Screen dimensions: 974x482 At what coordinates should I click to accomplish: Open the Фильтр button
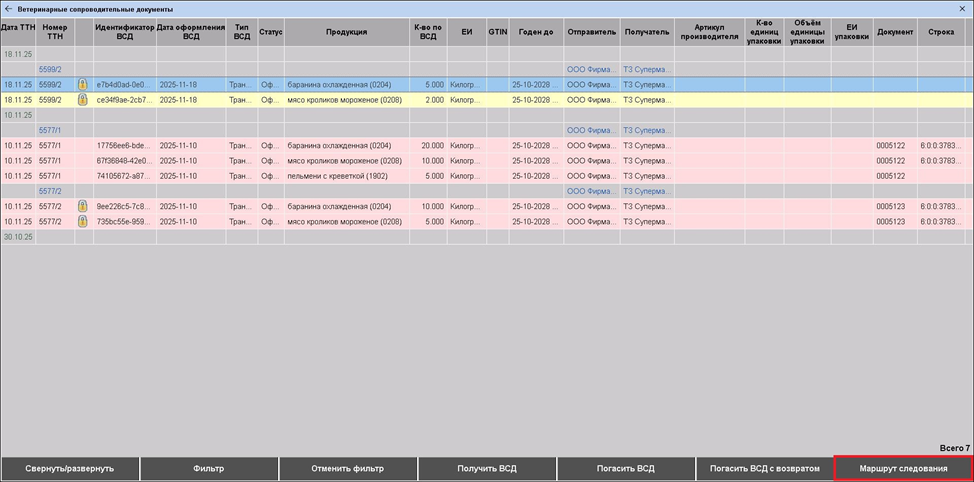pyautogui.click(x=208, y=468)
